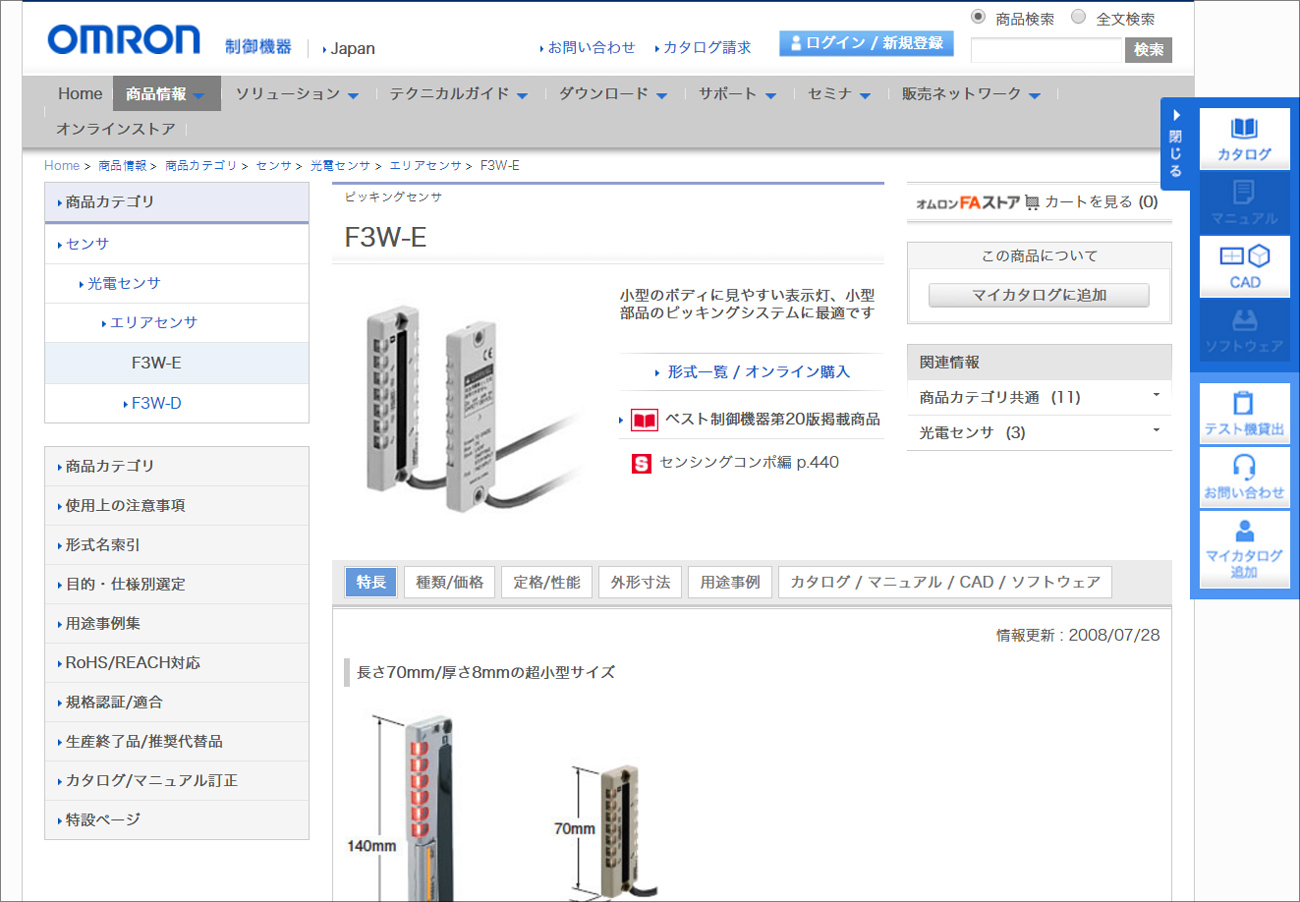The height and width of the screenshot is (902, 1300).
Task: Expand 商品カテゴリ共通 (11) related info
Action: tap(1039, 397)
